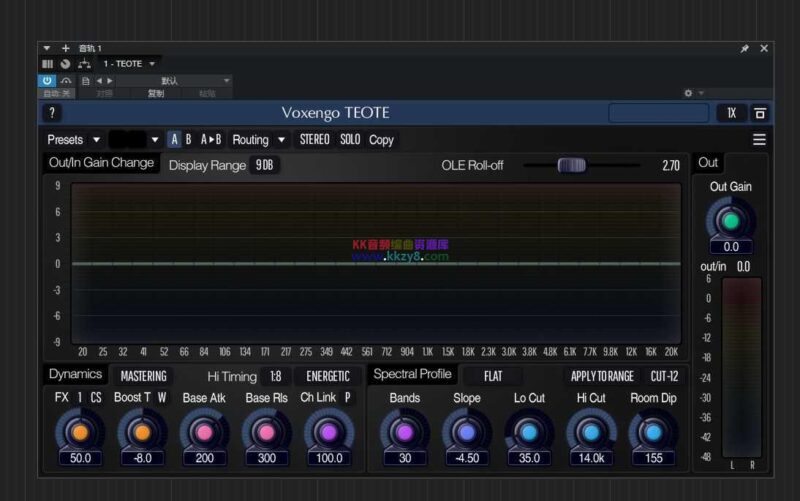Click the orange Boost T knob
Viewport: 800px width, 501px height.
[x=142, y=433]
